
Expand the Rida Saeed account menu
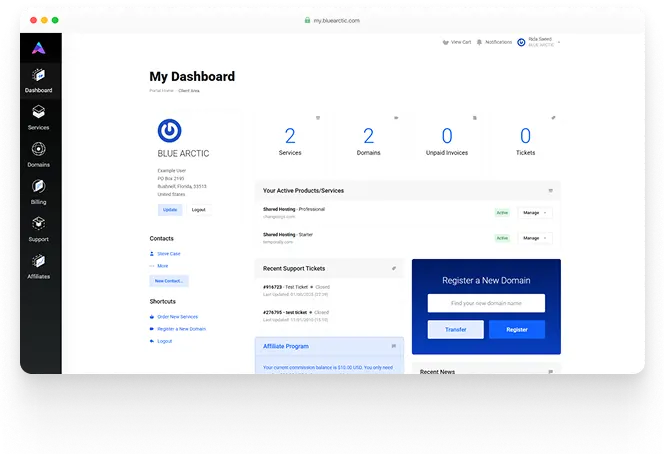(x=539, y=42)
